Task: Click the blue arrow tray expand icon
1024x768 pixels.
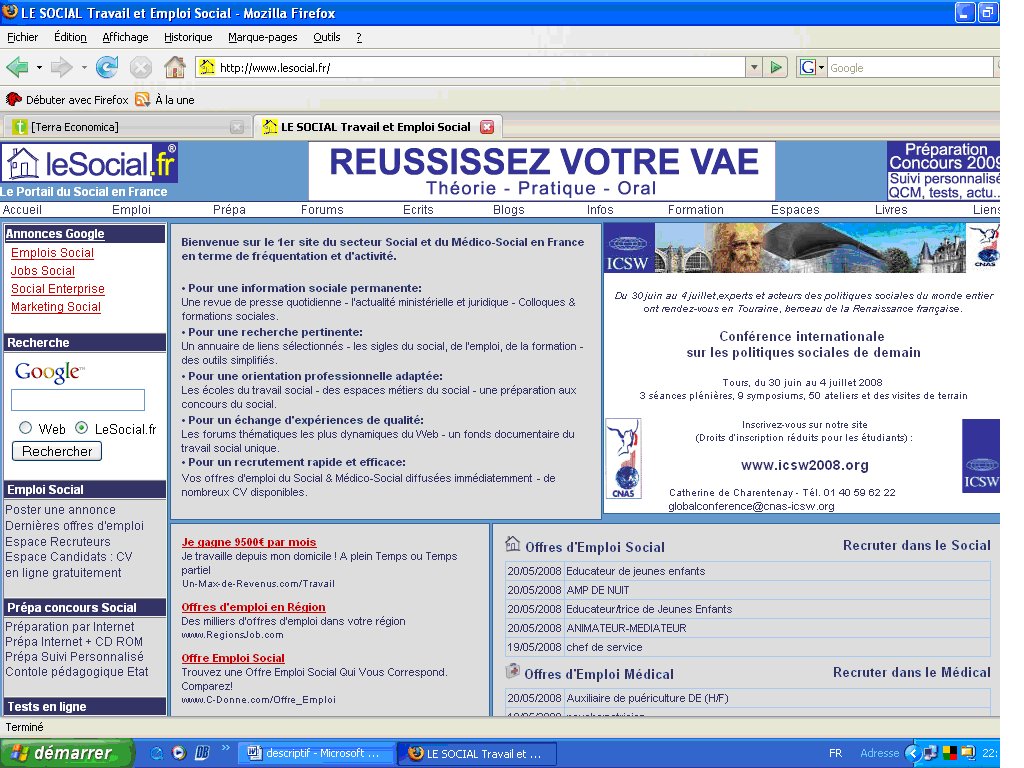Action: click(912, 753)
